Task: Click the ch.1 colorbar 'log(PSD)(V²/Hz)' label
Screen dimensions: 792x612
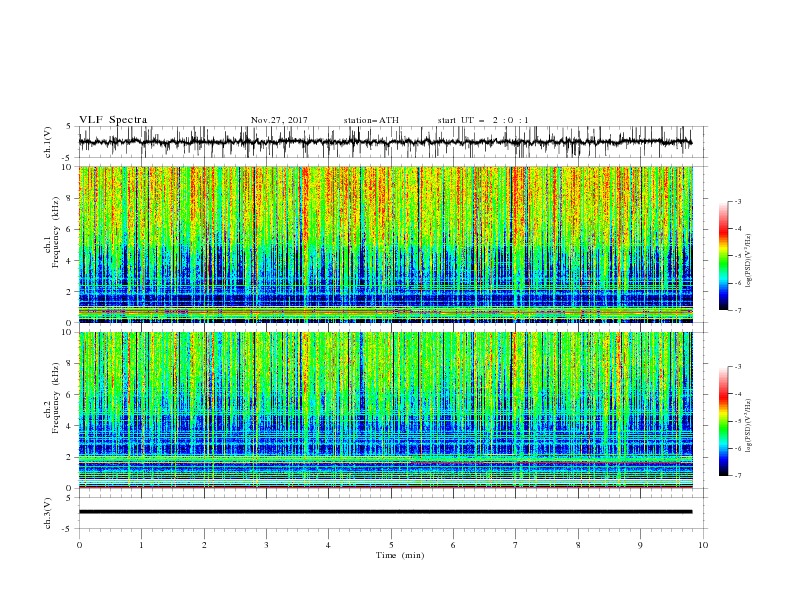Action: click(749, 261)
